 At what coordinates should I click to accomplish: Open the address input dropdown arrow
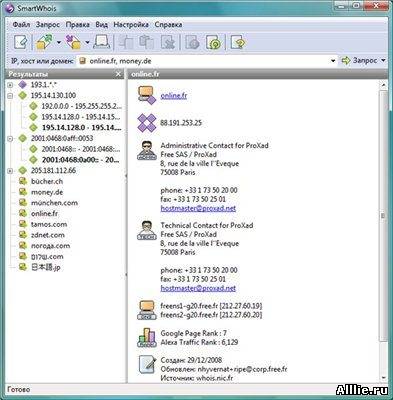click(x=333, y=61)
